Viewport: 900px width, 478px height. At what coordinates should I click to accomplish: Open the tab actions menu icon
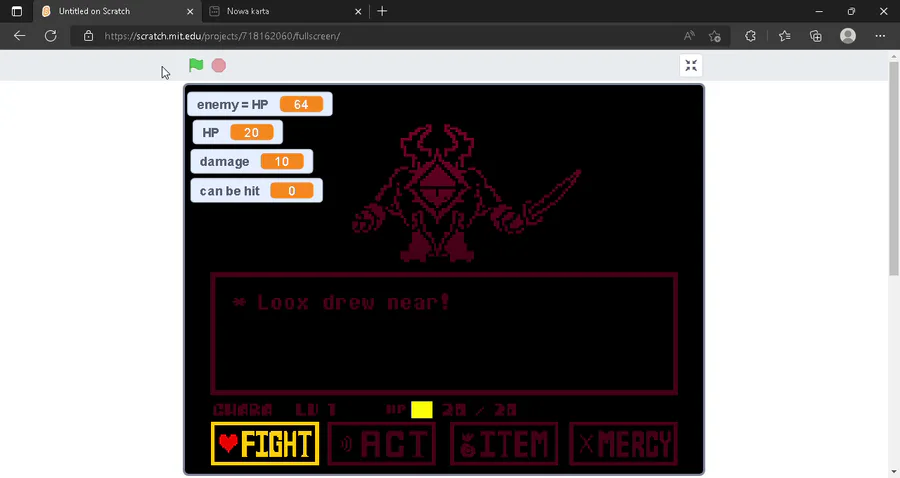[x=17, y=11]
